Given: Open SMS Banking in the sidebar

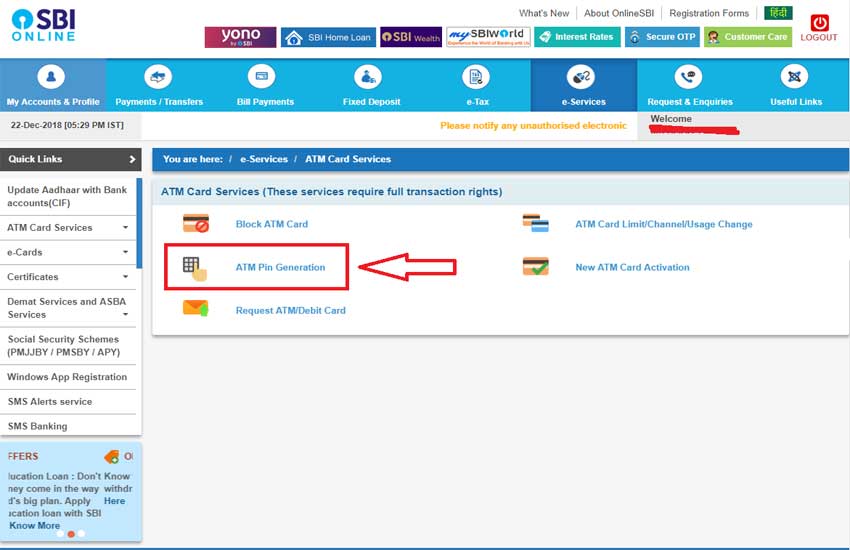Looking at the screenshot, I should point(68,426).
